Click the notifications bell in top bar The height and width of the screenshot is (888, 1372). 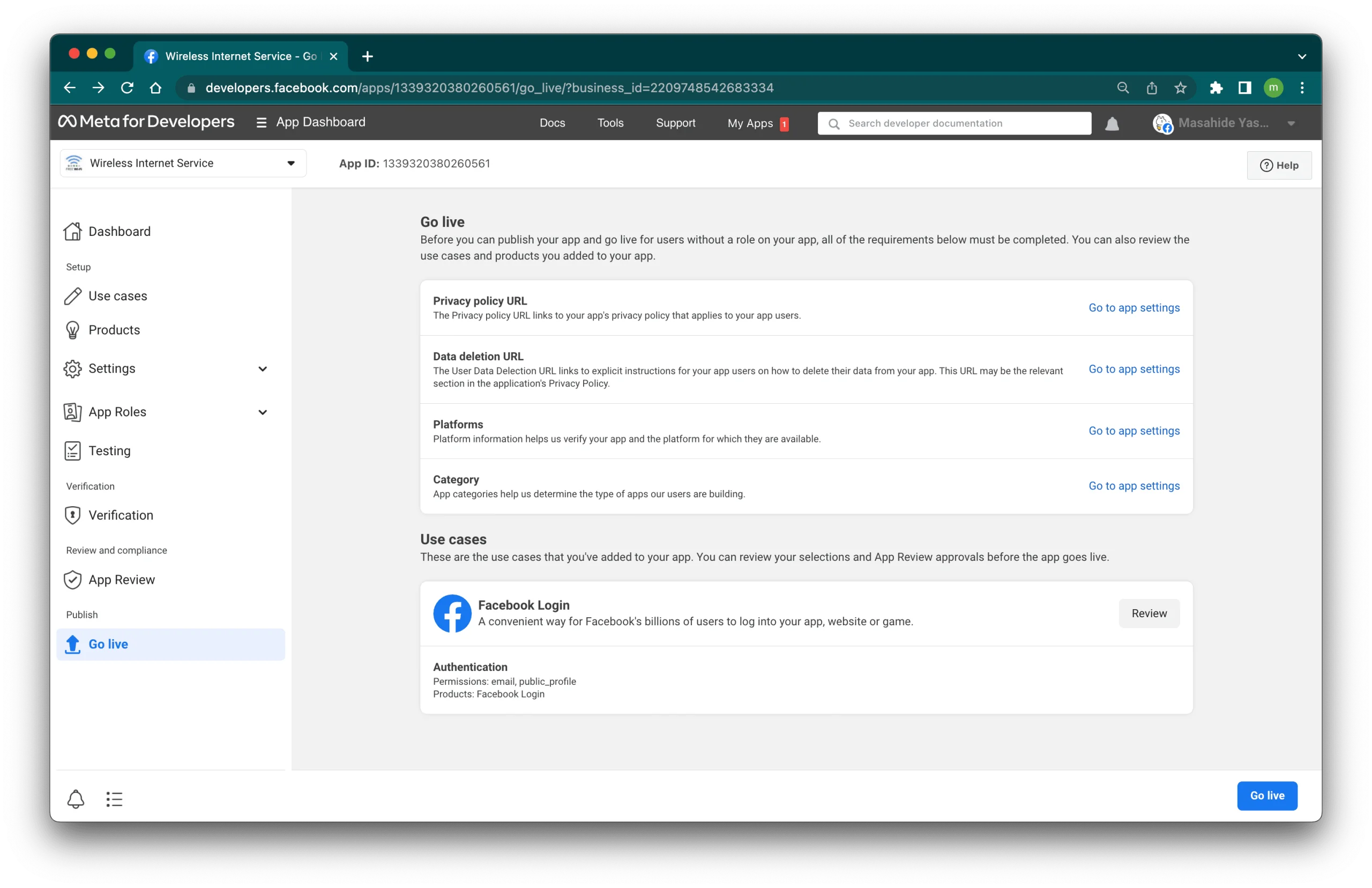click(x=1112, y=123)
